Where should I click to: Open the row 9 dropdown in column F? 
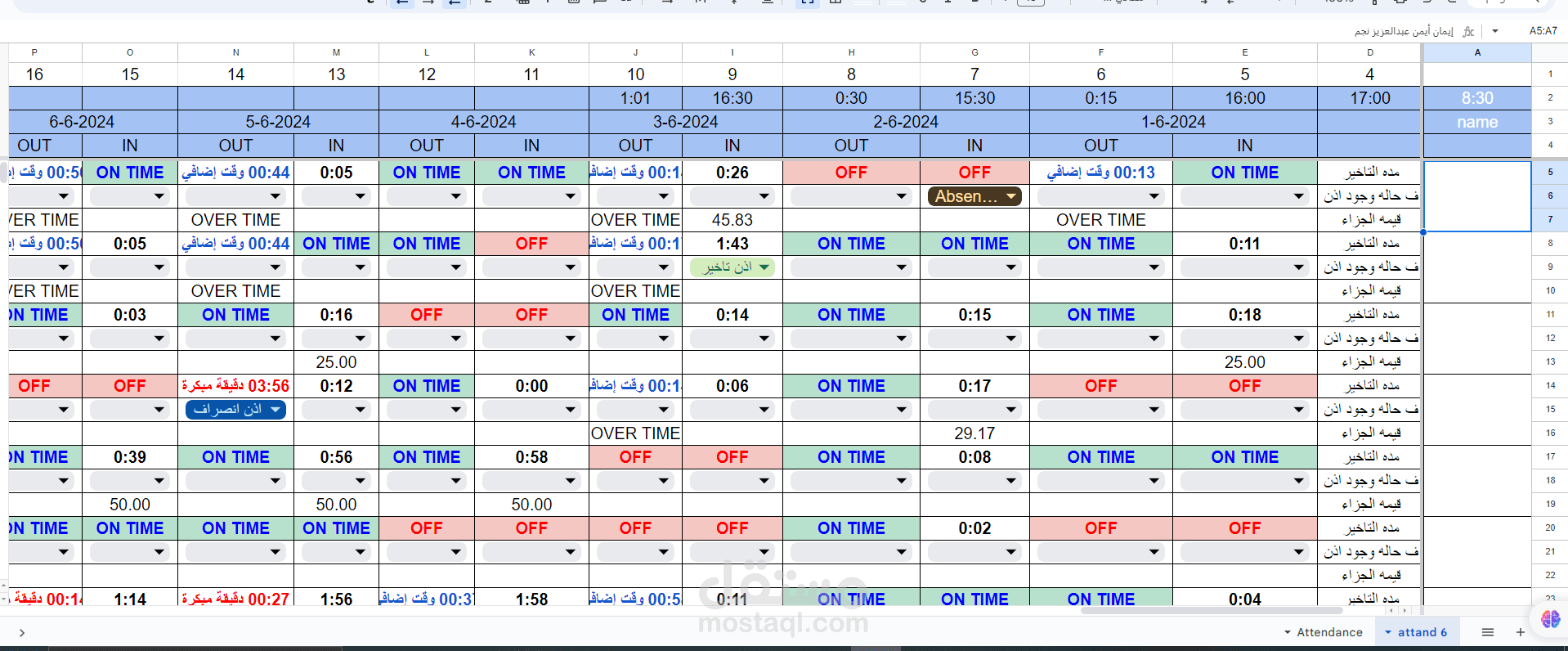[x=1100, y=267]
